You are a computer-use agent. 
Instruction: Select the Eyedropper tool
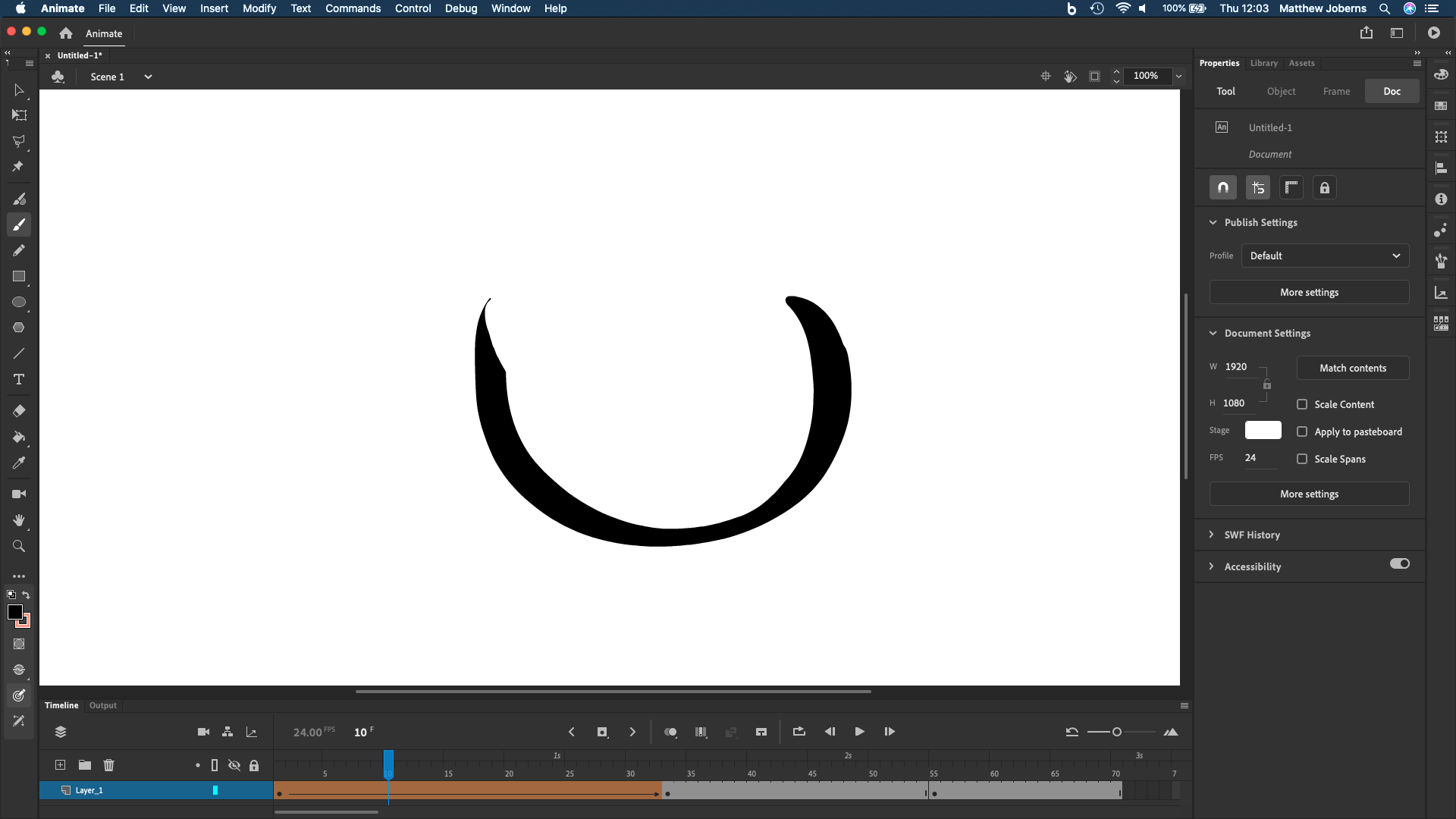[19, 463]
